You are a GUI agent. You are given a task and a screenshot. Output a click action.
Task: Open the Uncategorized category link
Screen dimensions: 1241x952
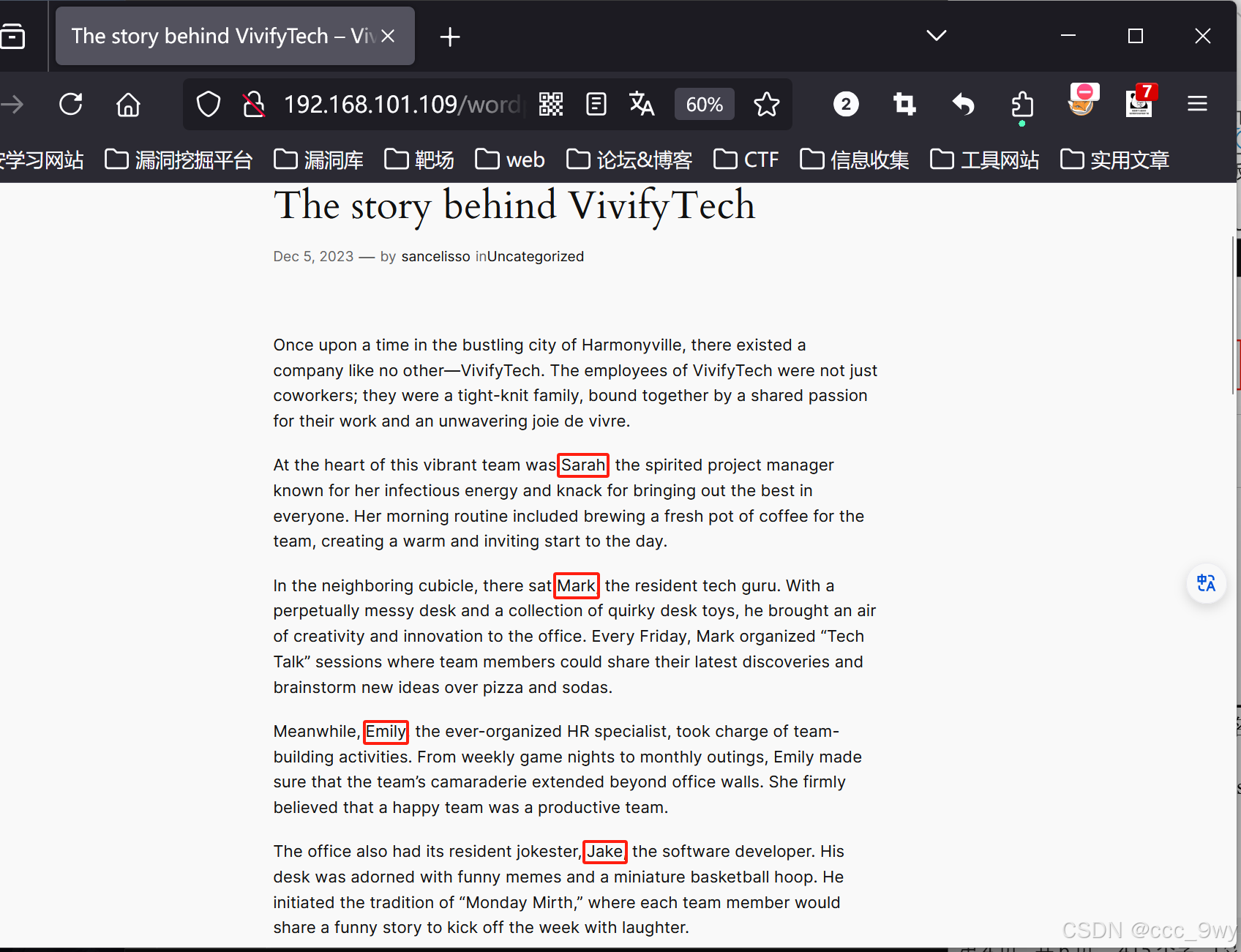pyautogui.click(x=535, y=256)
